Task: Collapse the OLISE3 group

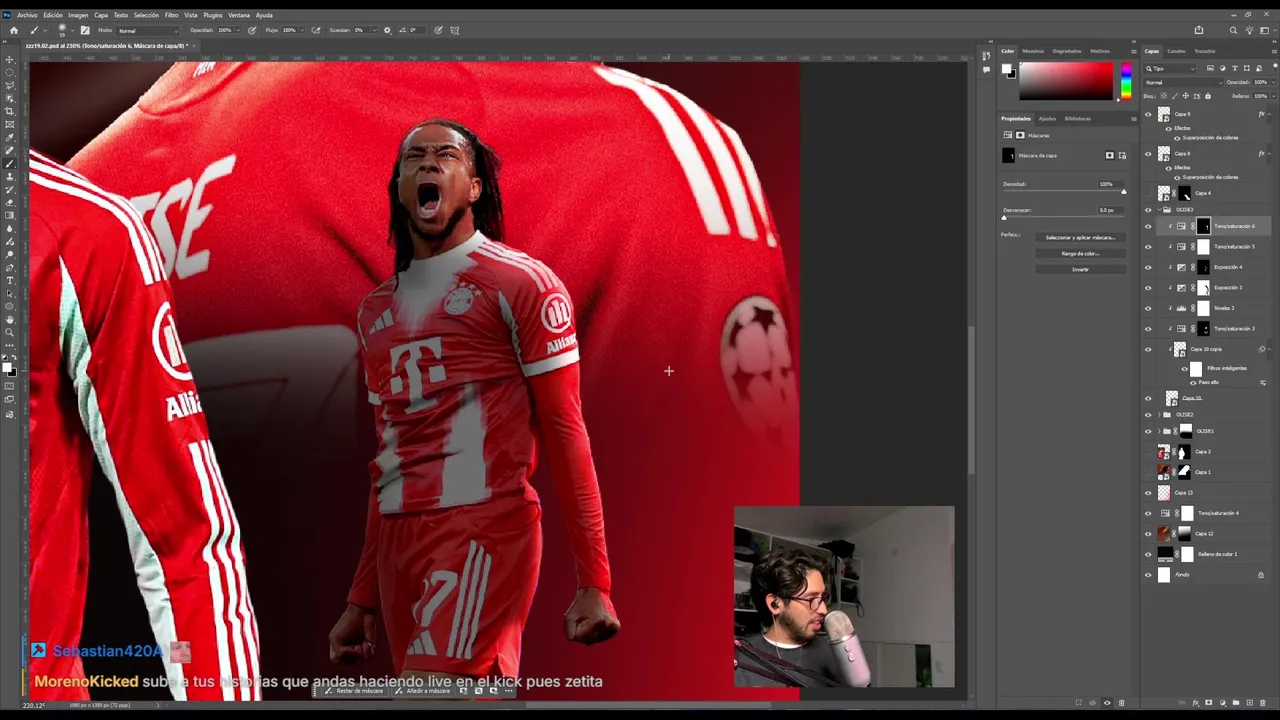Action: click(x=1158, y=210)
